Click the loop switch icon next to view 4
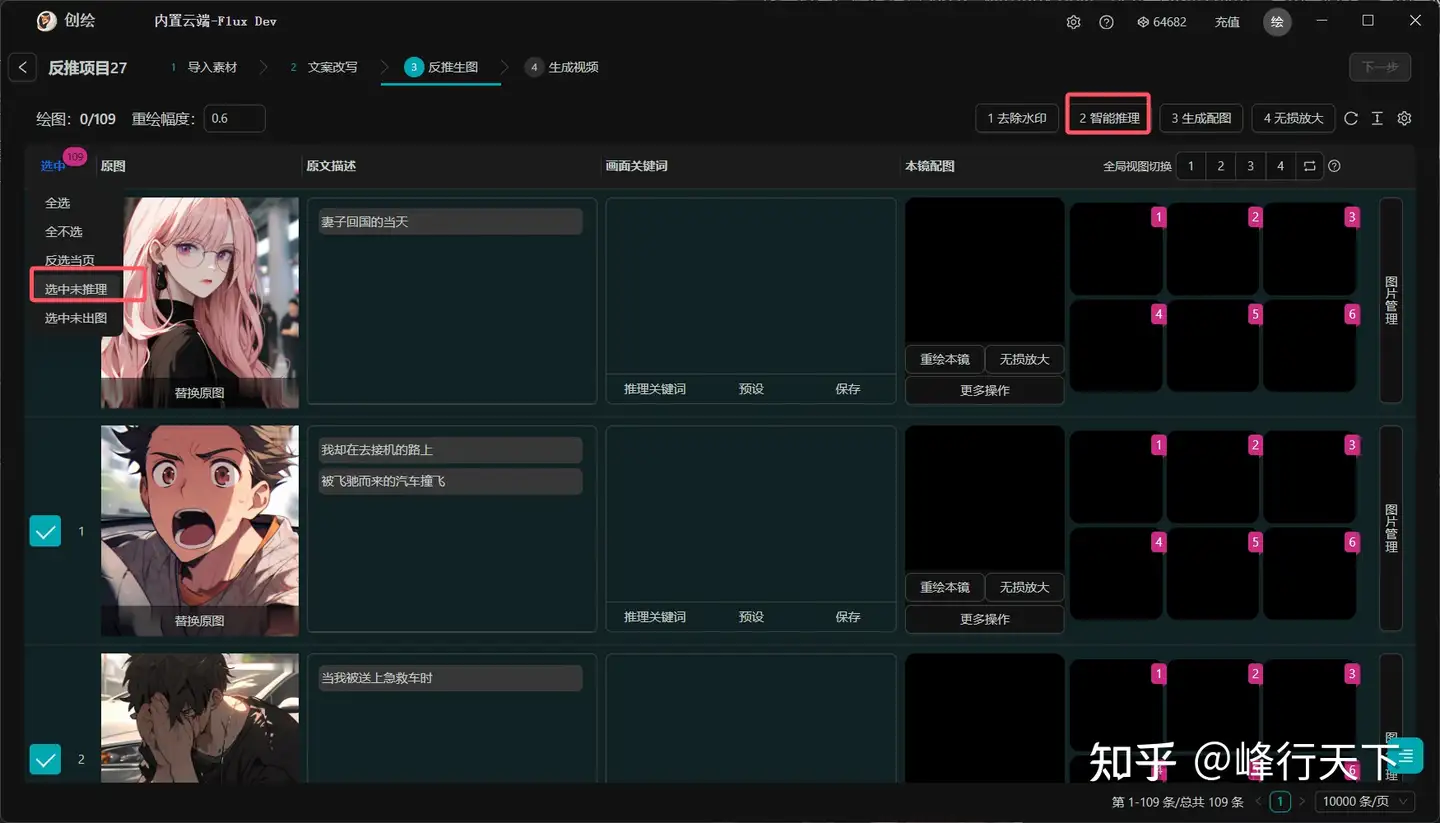1440x823 pixels. (1309, 166)
